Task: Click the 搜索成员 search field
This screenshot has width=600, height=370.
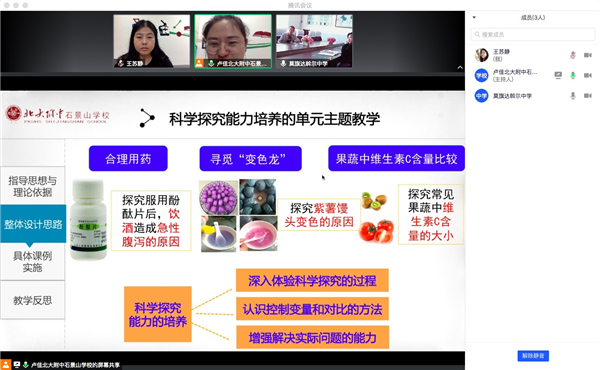Action: (533, 34)
